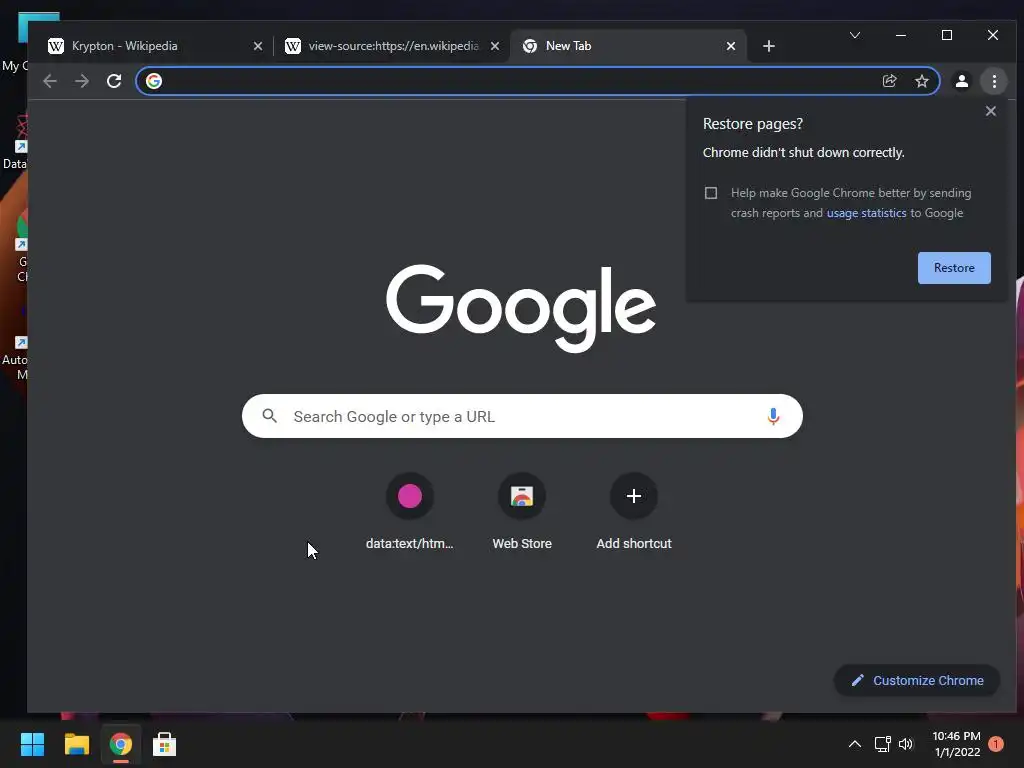Click the volume speaker tray icon

pos(906,744)
